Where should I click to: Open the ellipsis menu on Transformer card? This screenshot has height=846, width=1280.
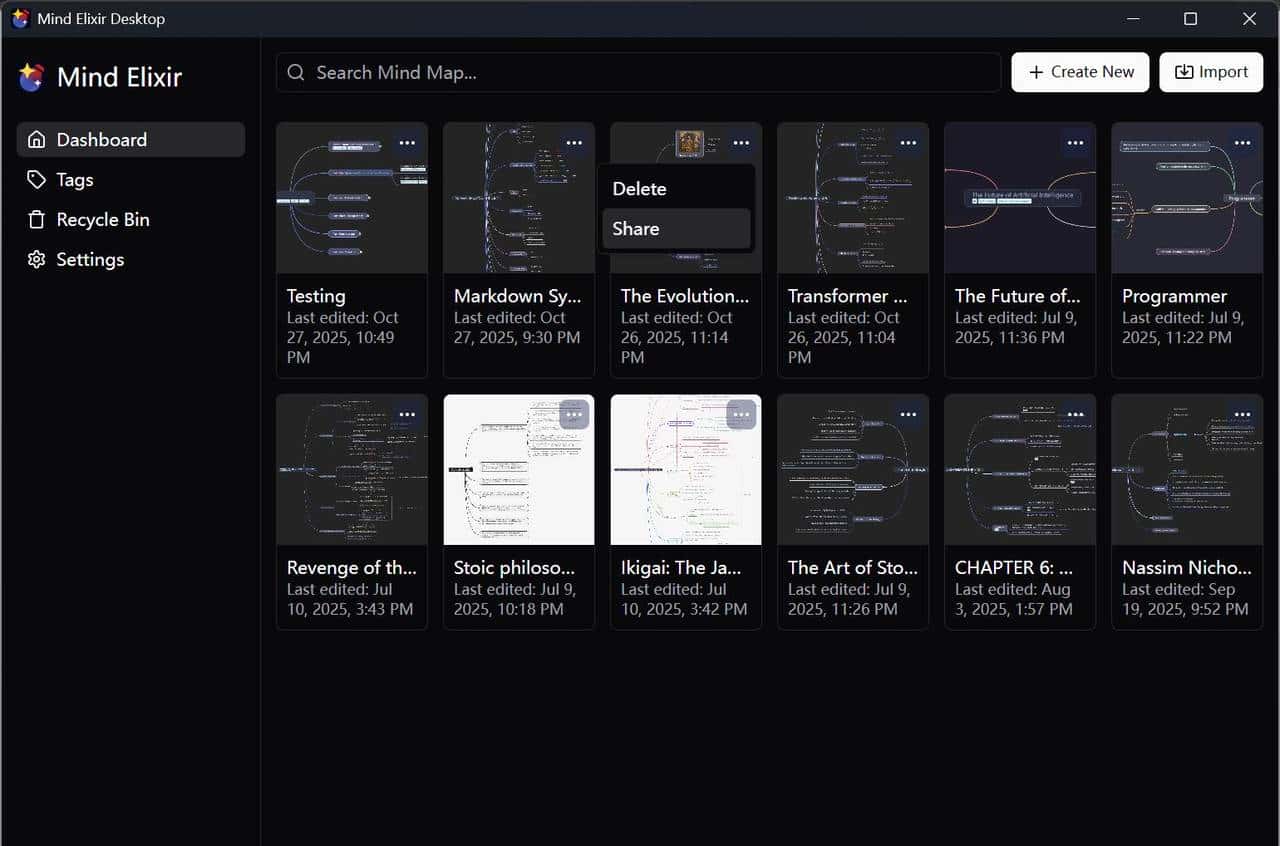click(908, 143)
